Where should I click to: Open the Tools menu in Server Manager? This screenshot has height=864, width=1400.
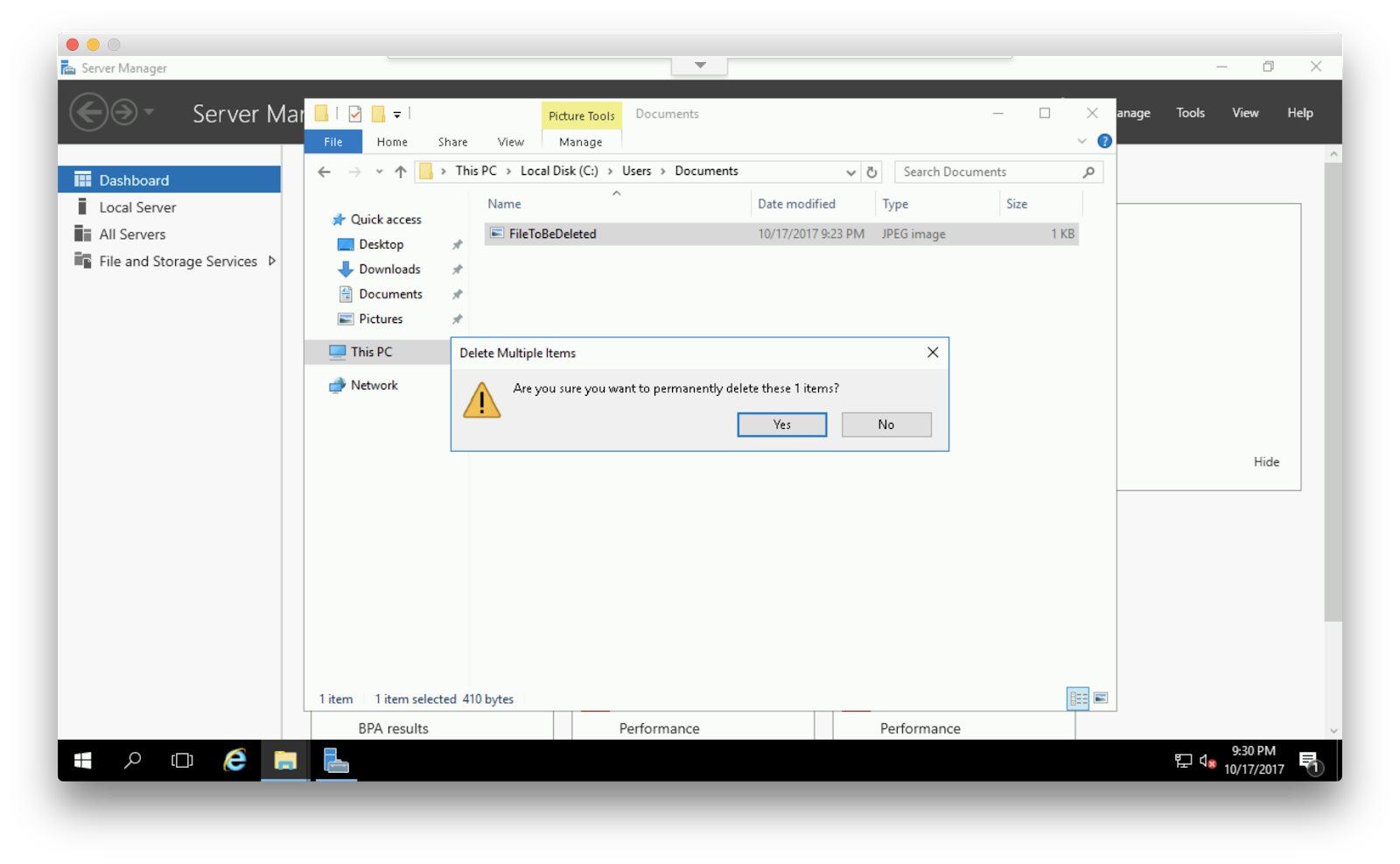[x=1189, y=112]
